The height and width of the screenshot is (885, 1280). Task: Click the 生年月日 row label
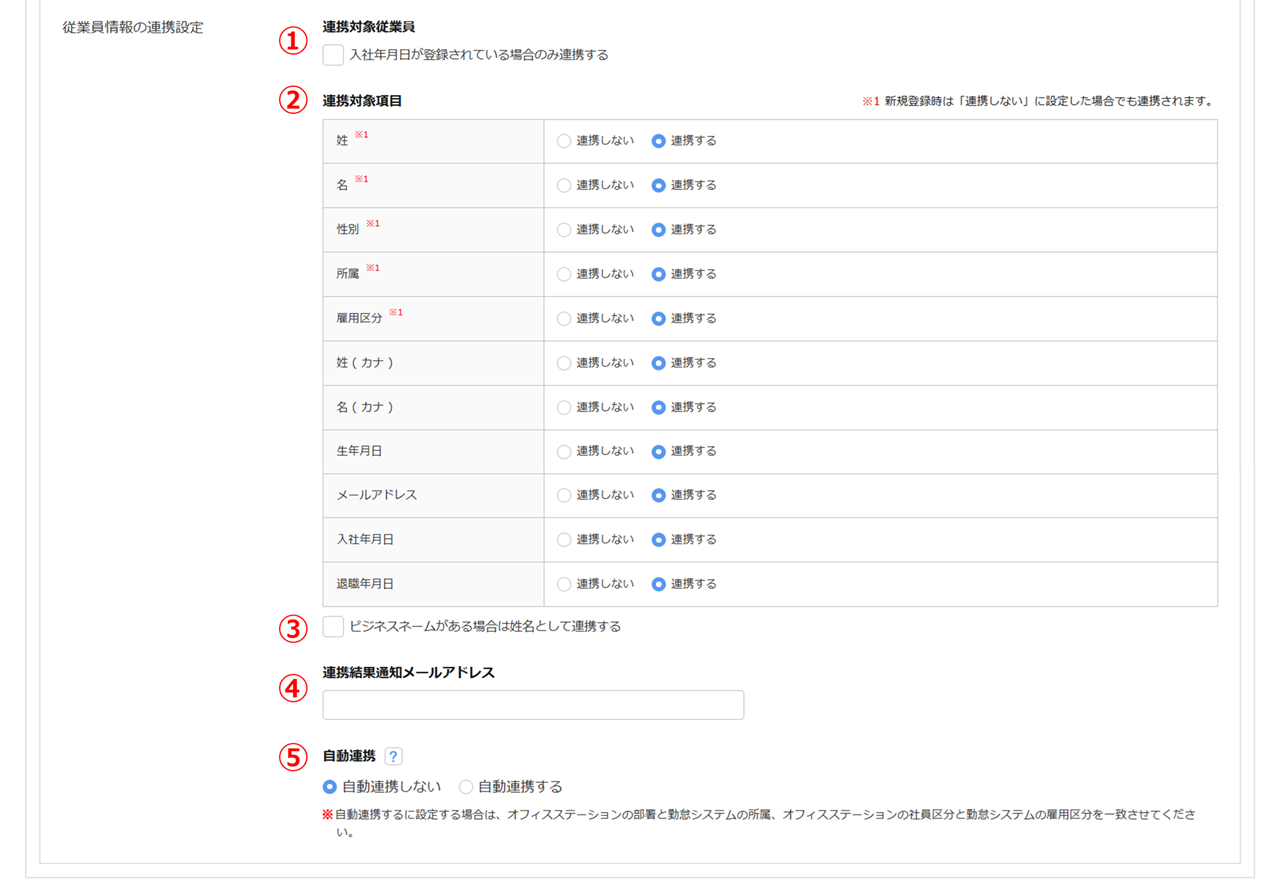[x=360, y=451]
